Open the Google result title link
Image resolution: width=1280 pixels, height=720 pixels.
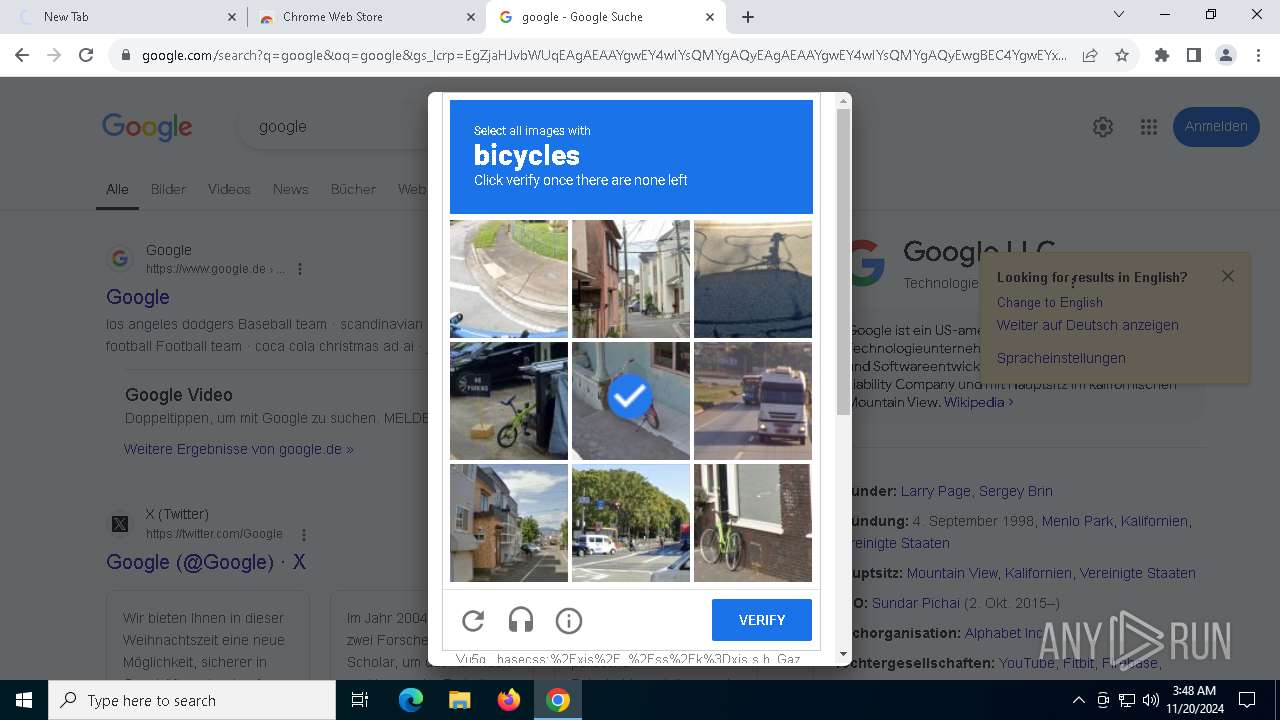click(x=138, y=297)
